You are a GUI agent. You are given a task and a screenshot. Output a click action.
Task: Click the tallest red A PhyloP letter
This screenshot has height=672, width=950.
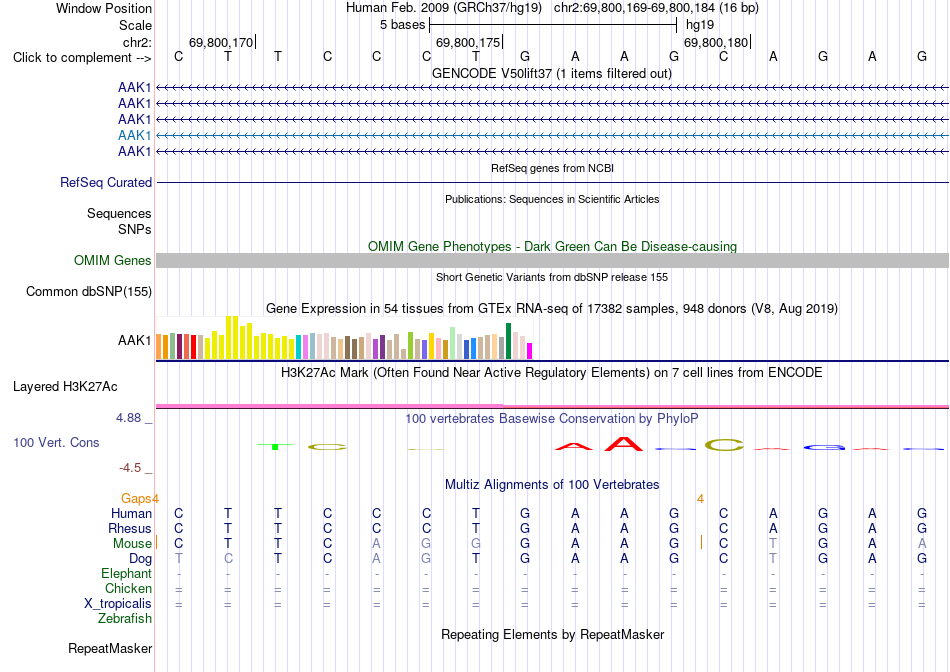pos(624,444)
